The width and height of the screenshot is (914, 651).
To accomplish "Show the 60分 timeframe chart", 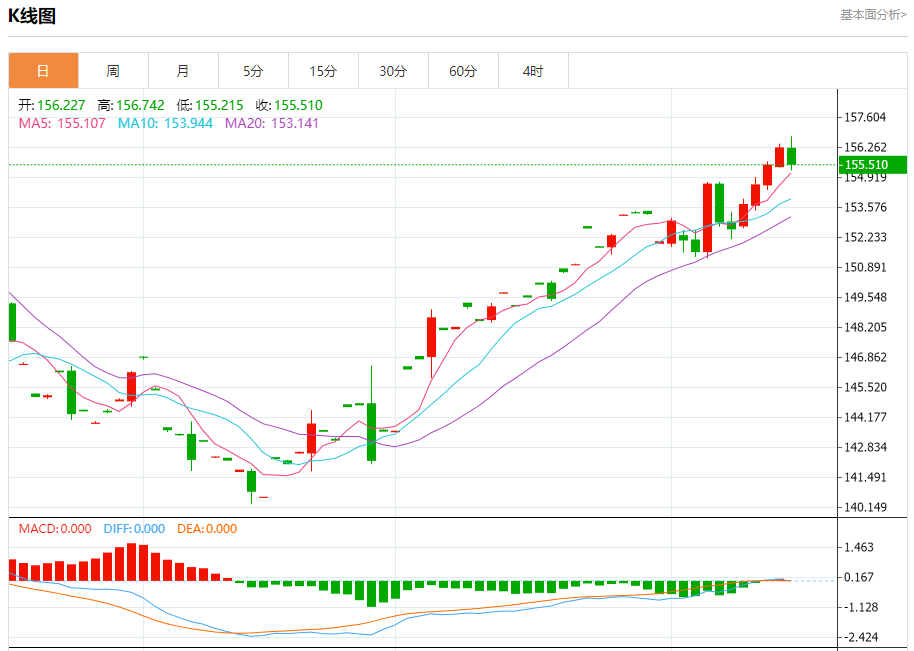I will pos(463,71).
